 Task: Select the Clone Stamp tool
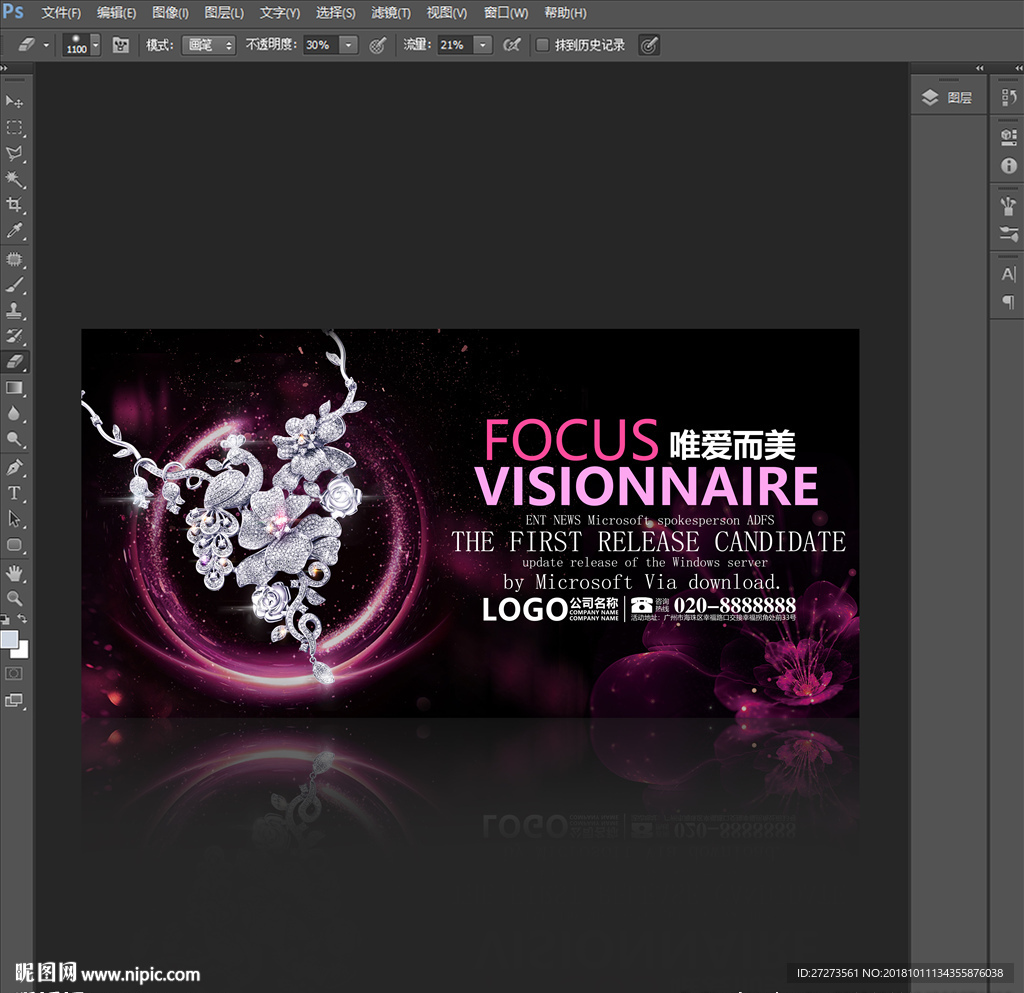[x=14, y=310]
